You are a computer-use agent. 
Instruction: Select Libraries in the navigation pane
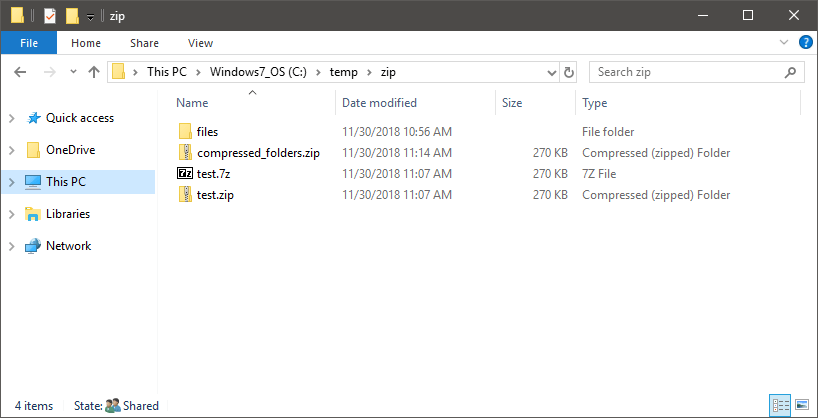pos(68,214)
